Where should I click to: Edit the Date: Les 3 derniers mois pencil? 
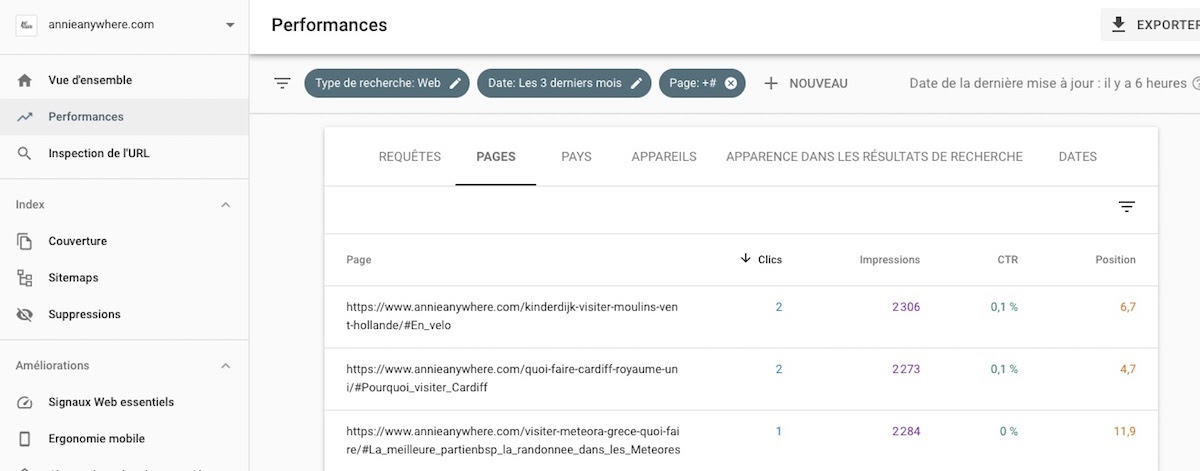tap(636, 83)
